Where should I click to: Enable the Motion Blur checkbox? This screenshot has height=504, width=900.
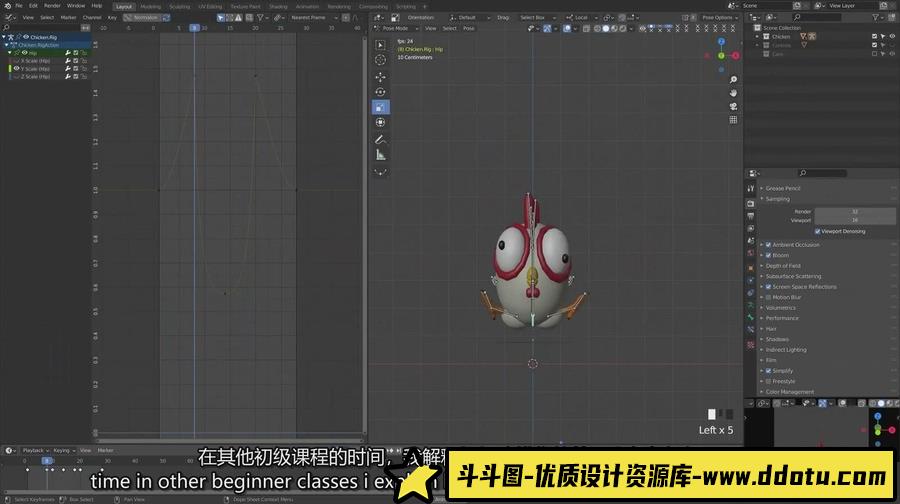pyautogui.click(x=768, y=297)
